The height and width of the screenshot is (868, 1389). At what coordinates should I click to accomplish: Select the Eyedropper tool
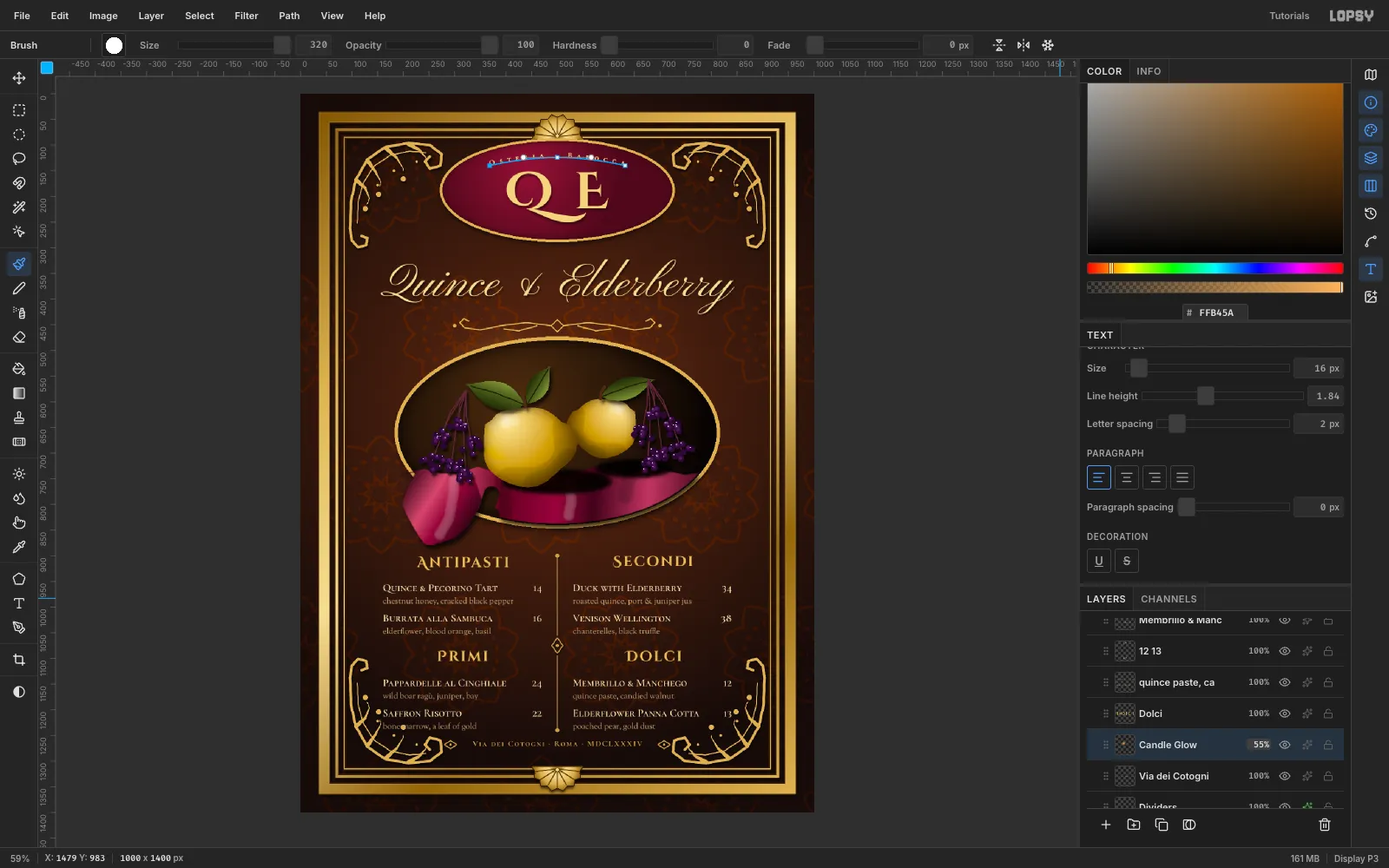click(19, 547)
